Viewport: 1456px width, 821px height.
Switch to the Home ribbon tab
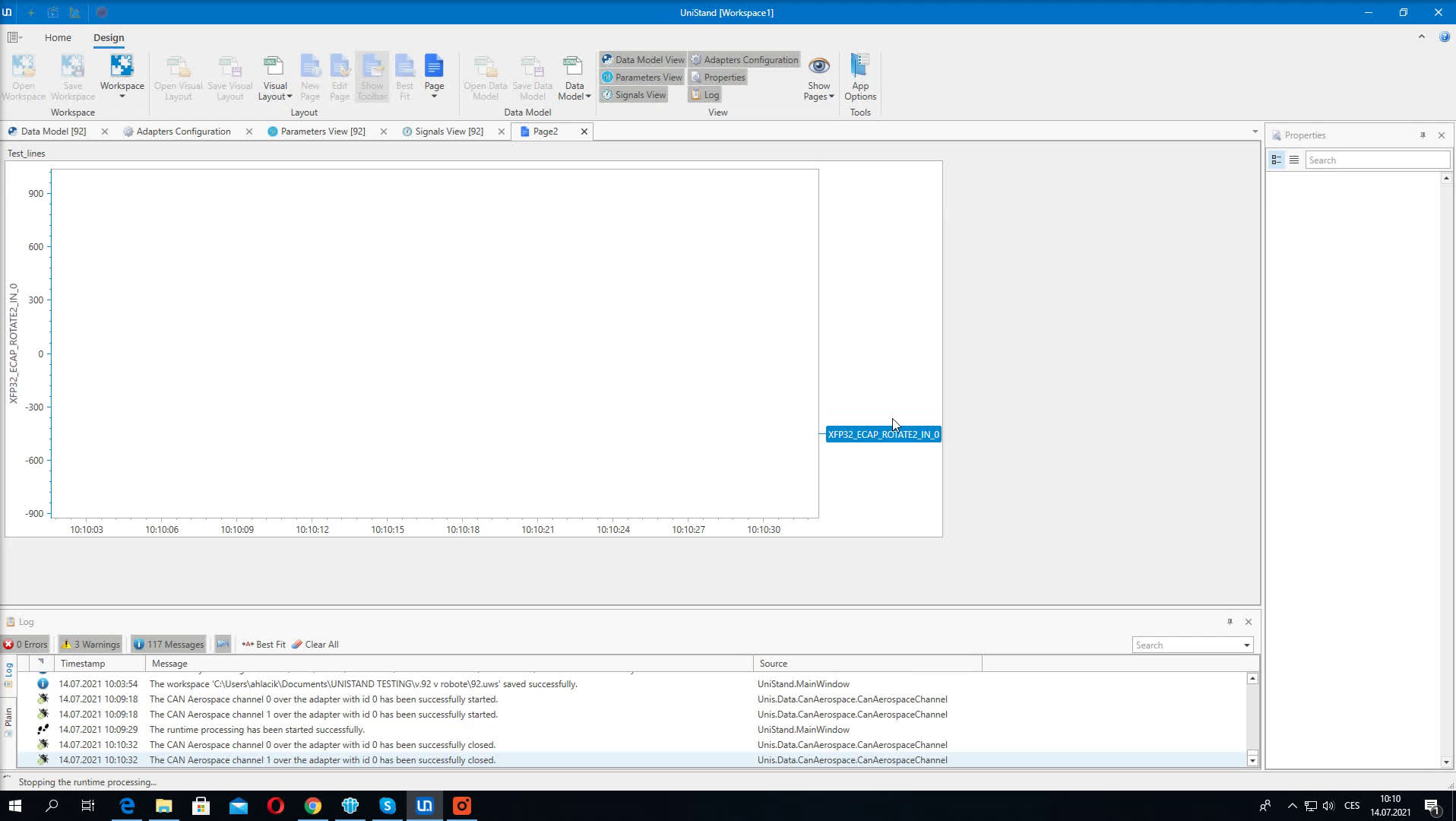pos(58,37)
